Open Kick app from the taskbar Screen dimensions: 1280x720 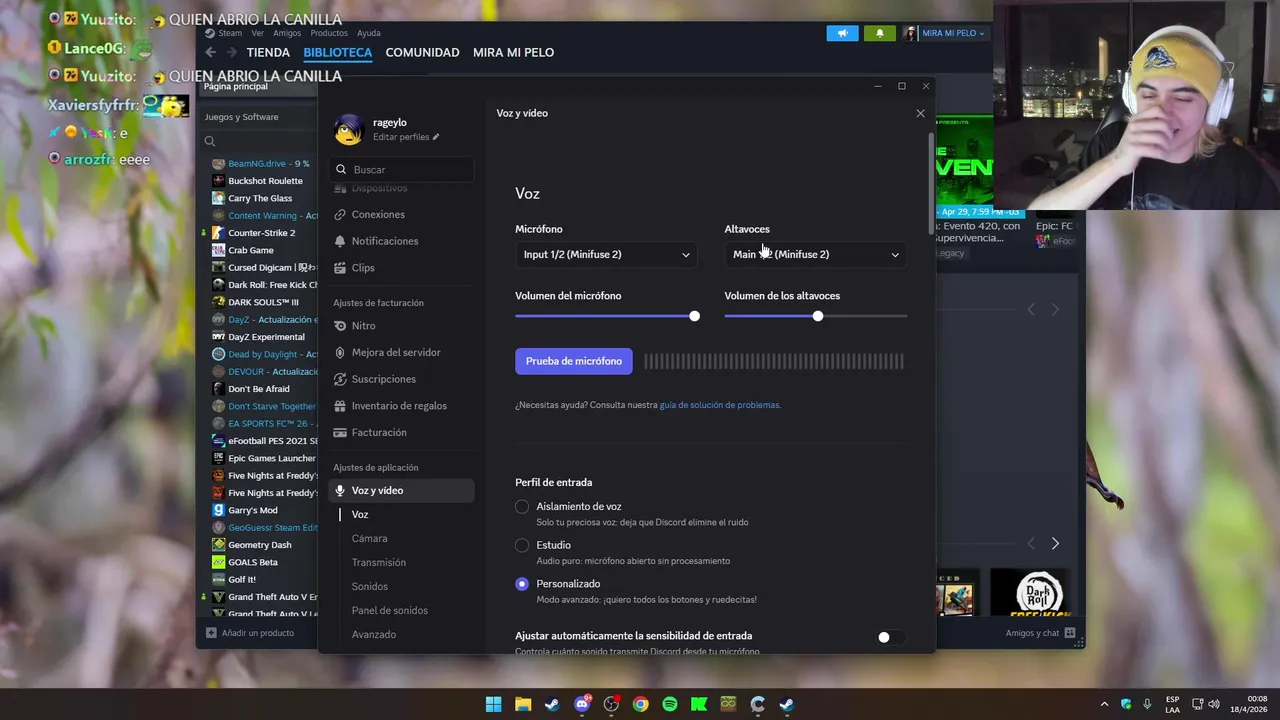coord(699,704)
